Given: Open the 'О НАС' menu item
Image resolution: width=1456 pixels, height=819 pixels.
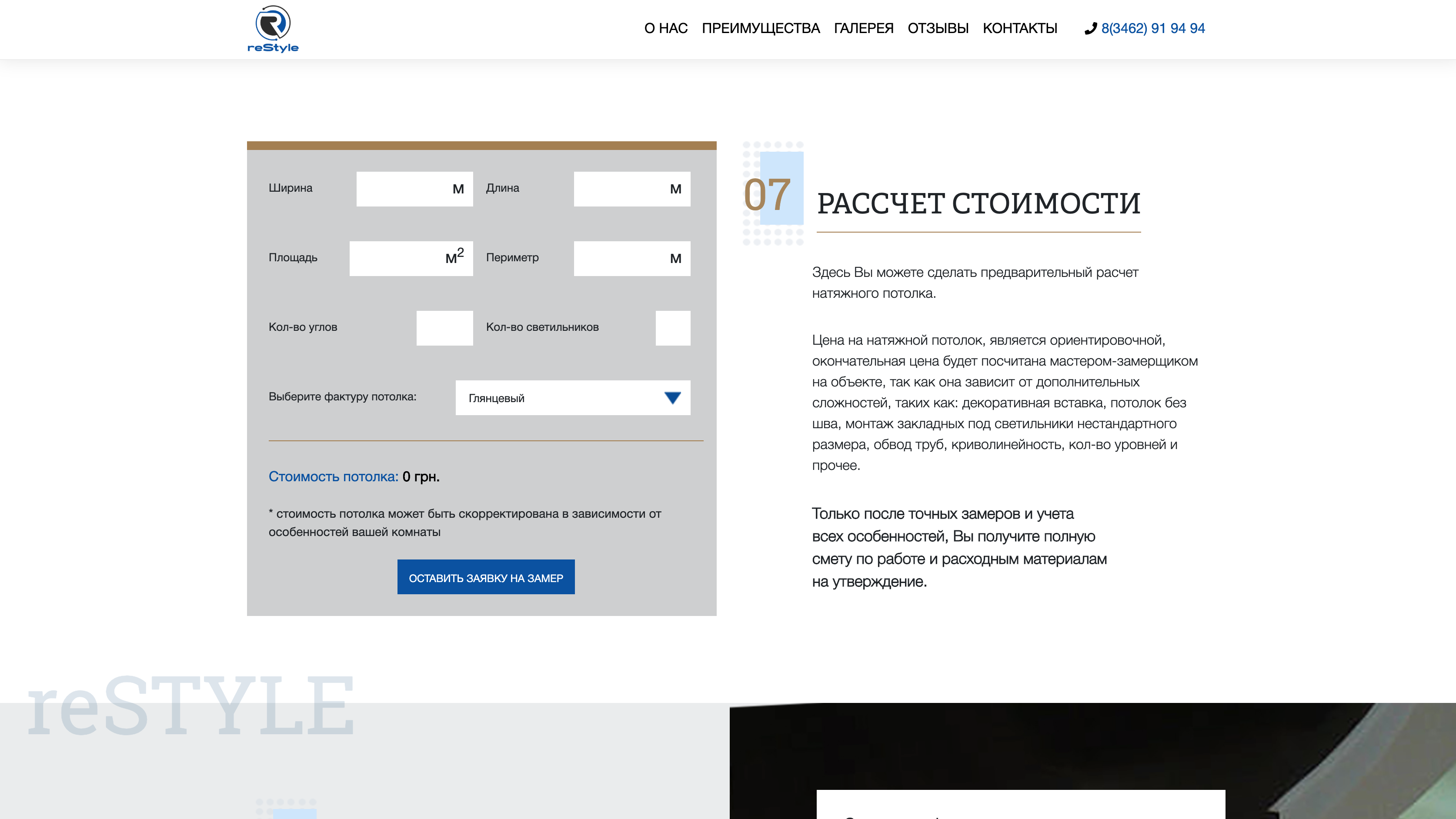Looking at the screenshot, I should 666,28.
